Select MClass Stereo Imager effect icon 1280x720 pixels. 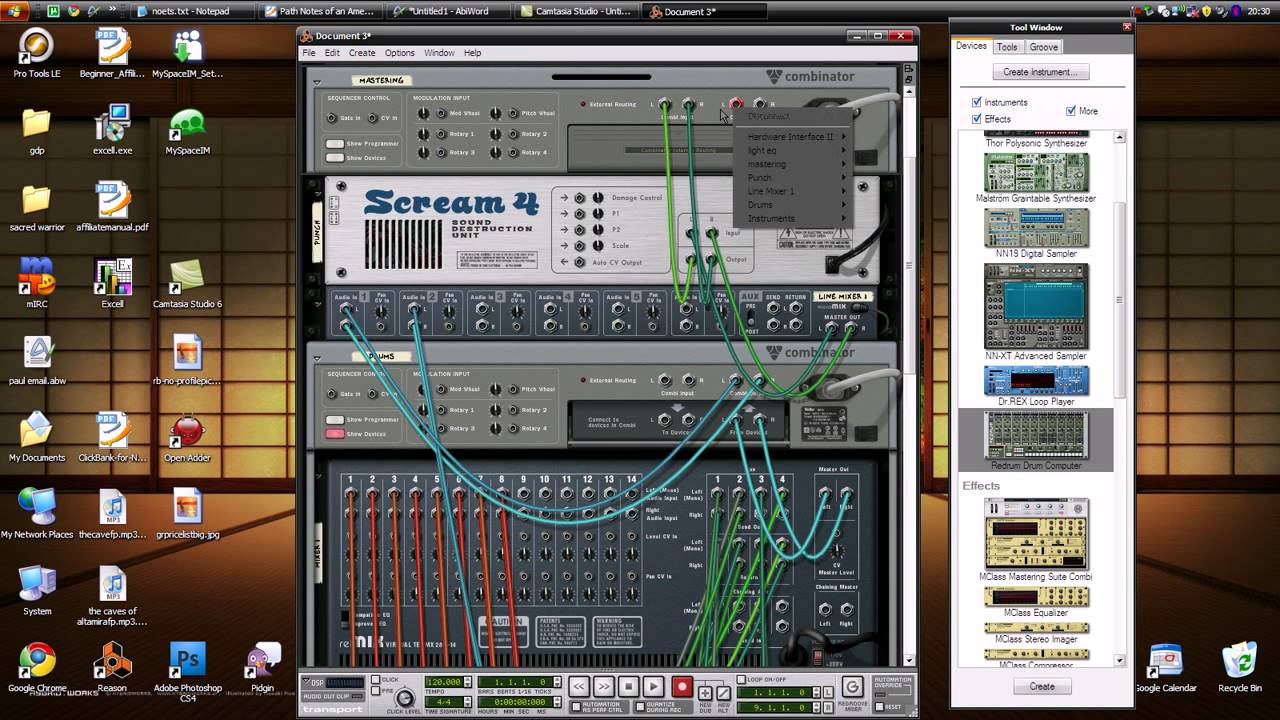(1036, 628)
